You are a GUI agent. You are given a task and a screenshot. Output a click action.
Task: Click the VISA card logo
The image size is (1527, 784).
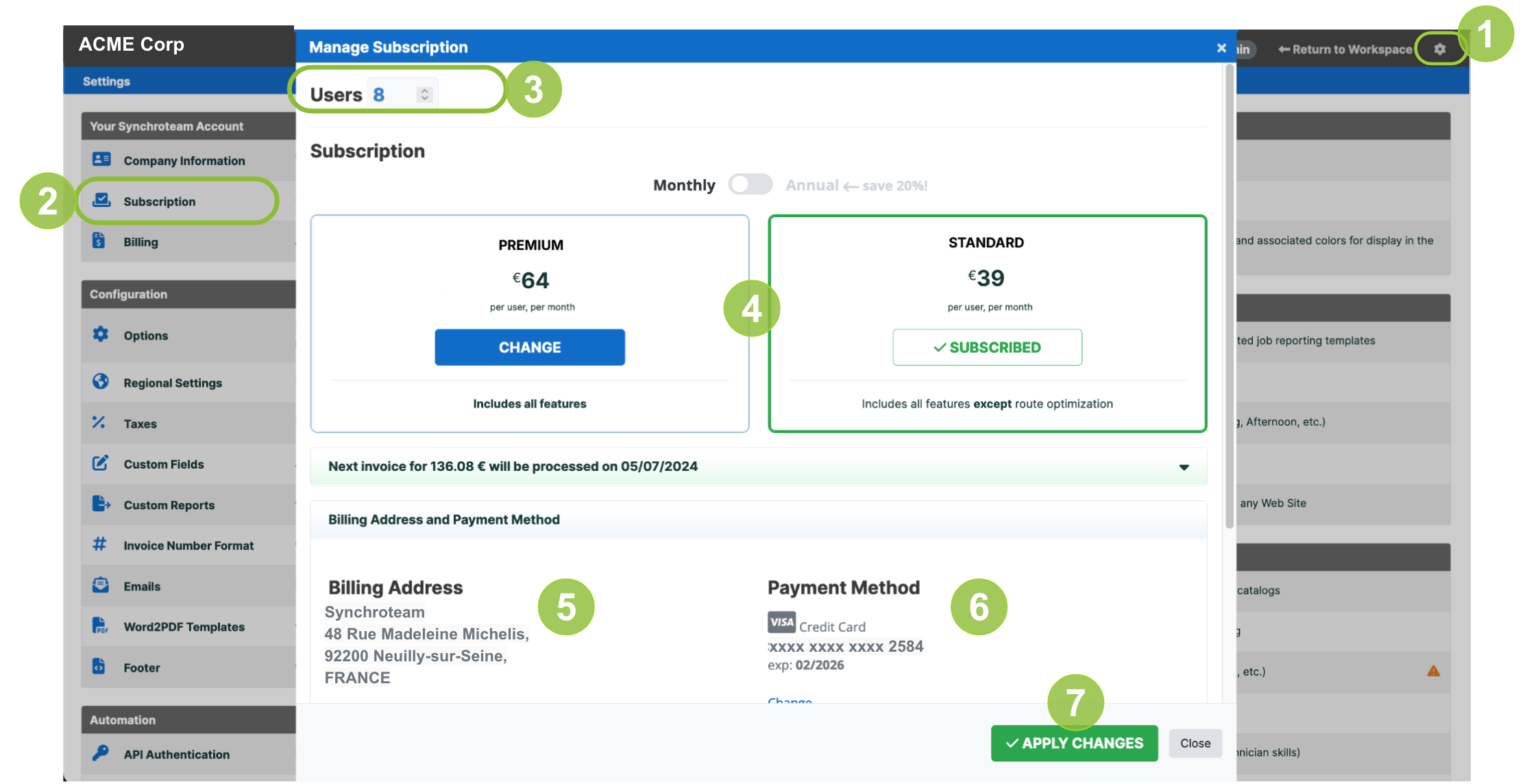coord(781,622)
